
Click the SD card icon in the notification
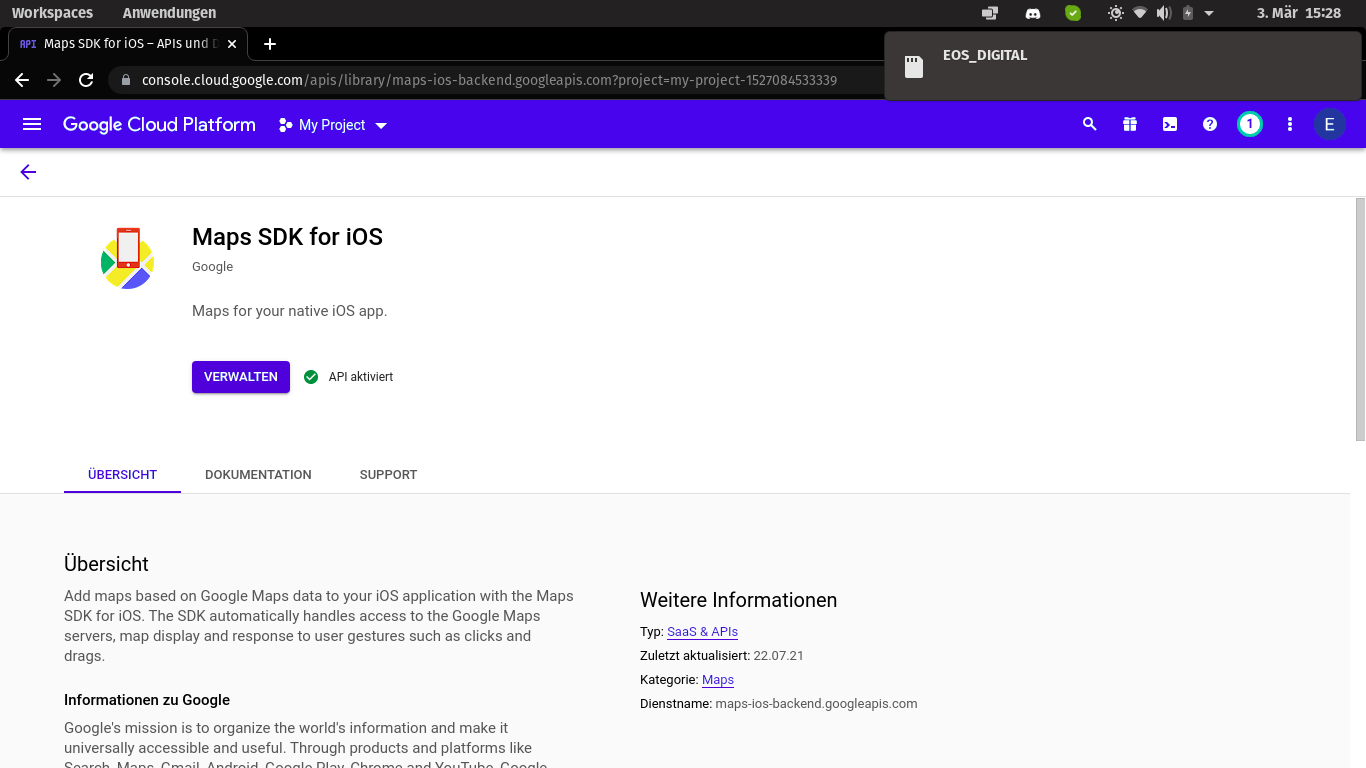coord(913,66)
